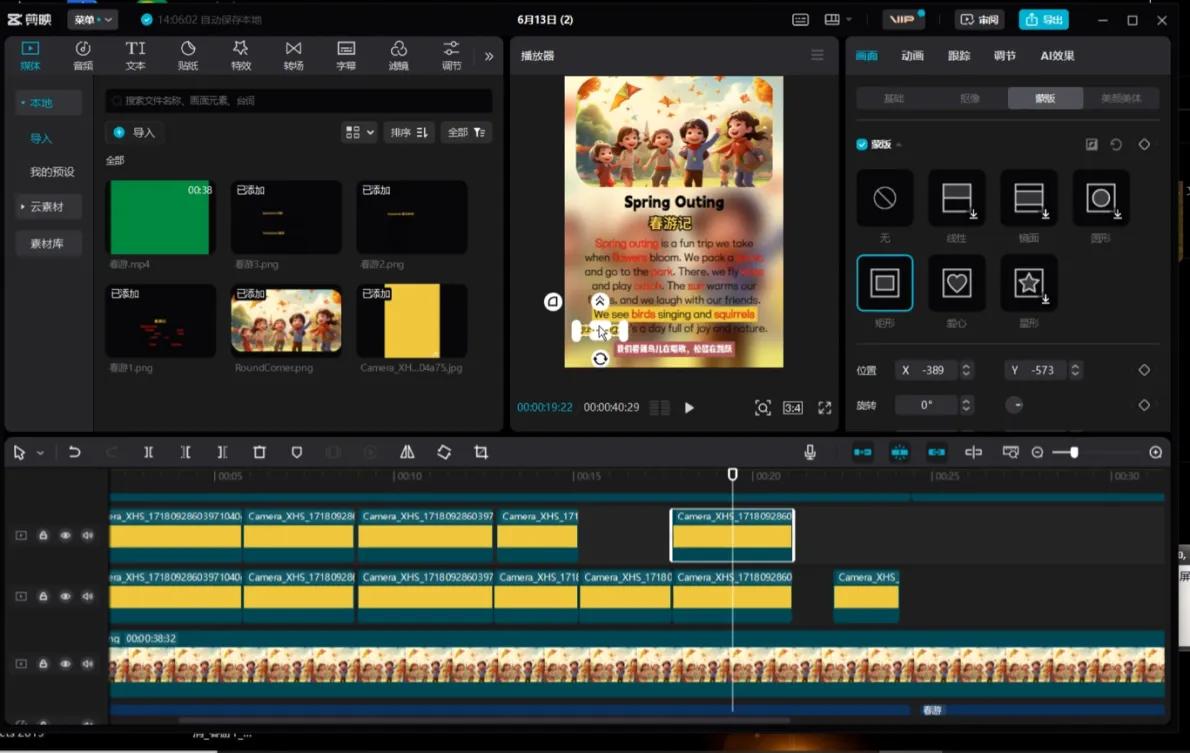Click the mirror flip icon in timeline toolbar
1190x753 pixels.
click(407, 452)
